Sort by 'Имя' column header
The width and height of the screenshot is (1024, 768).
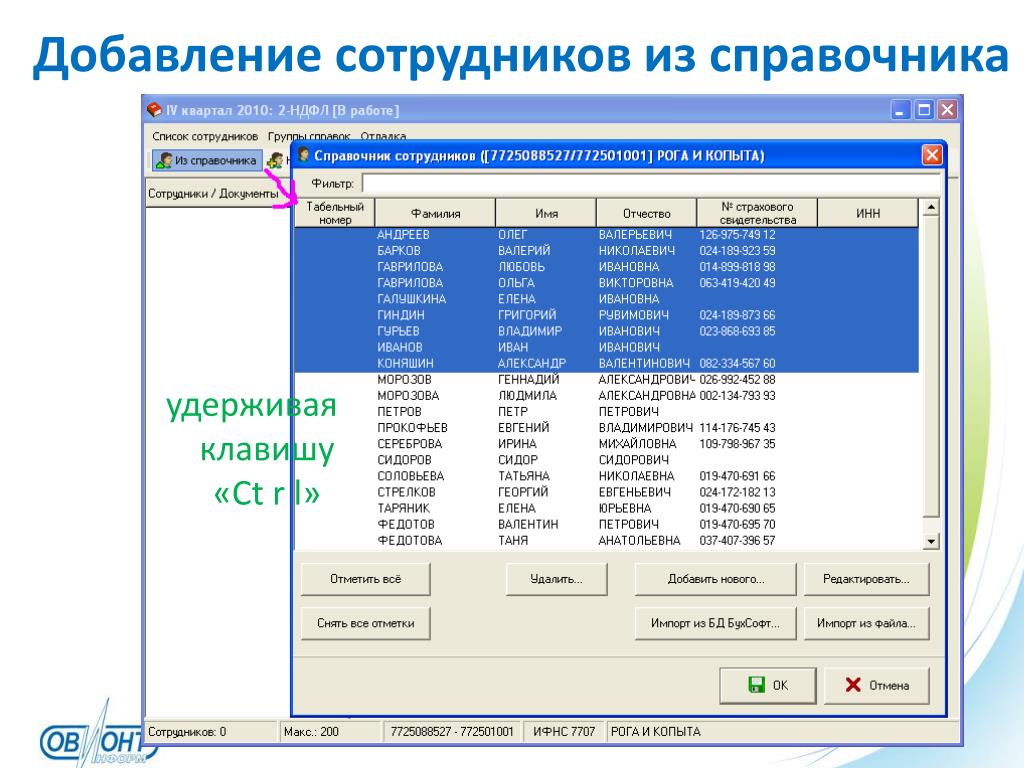click(x=546, y=213)
